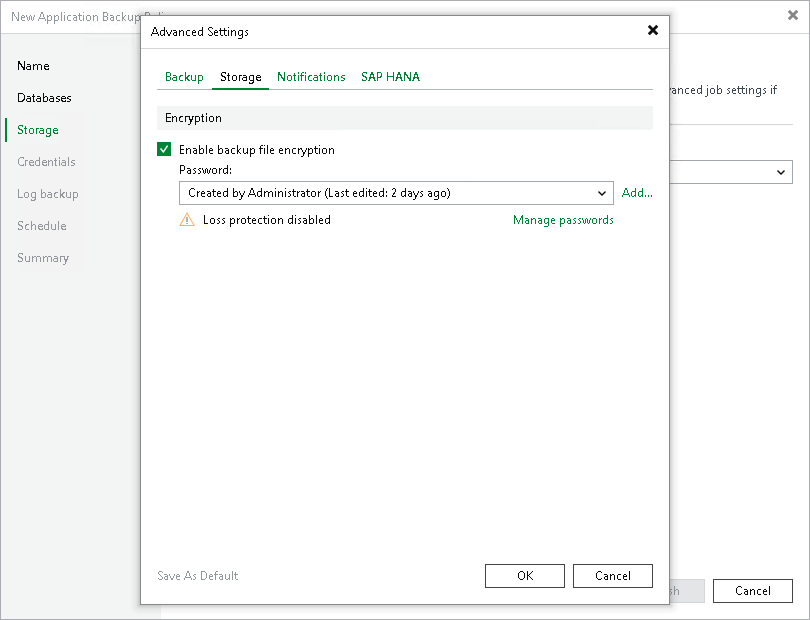Viewport: 810px width, 620px height.
Task: Open Manage passwords
Action: [x=563, y=219]
